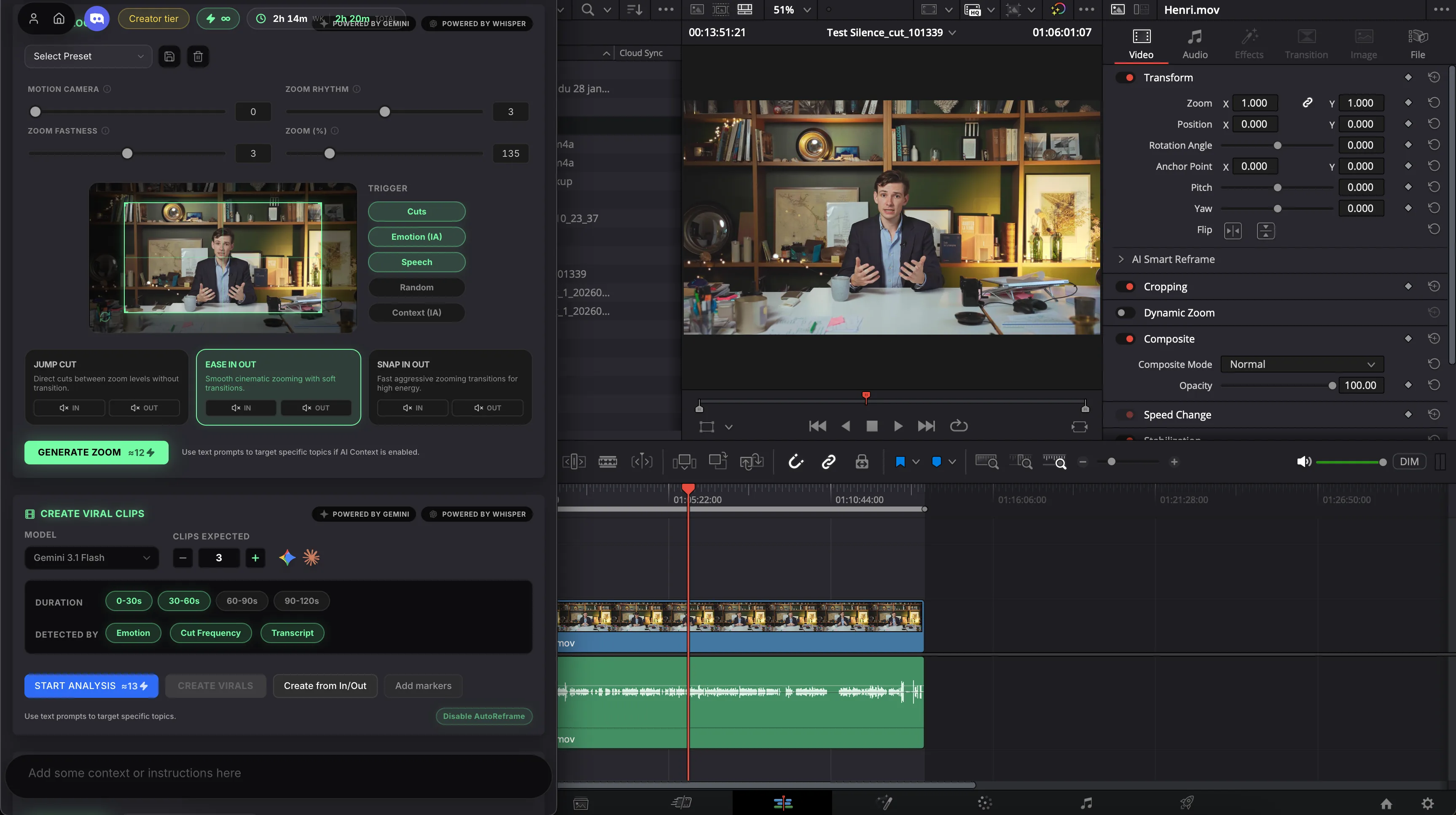The width and height of the screenshot is (1456, 815).
Task: Delete the selected preset
Action: pyautogui.click(x=198, y=56)
